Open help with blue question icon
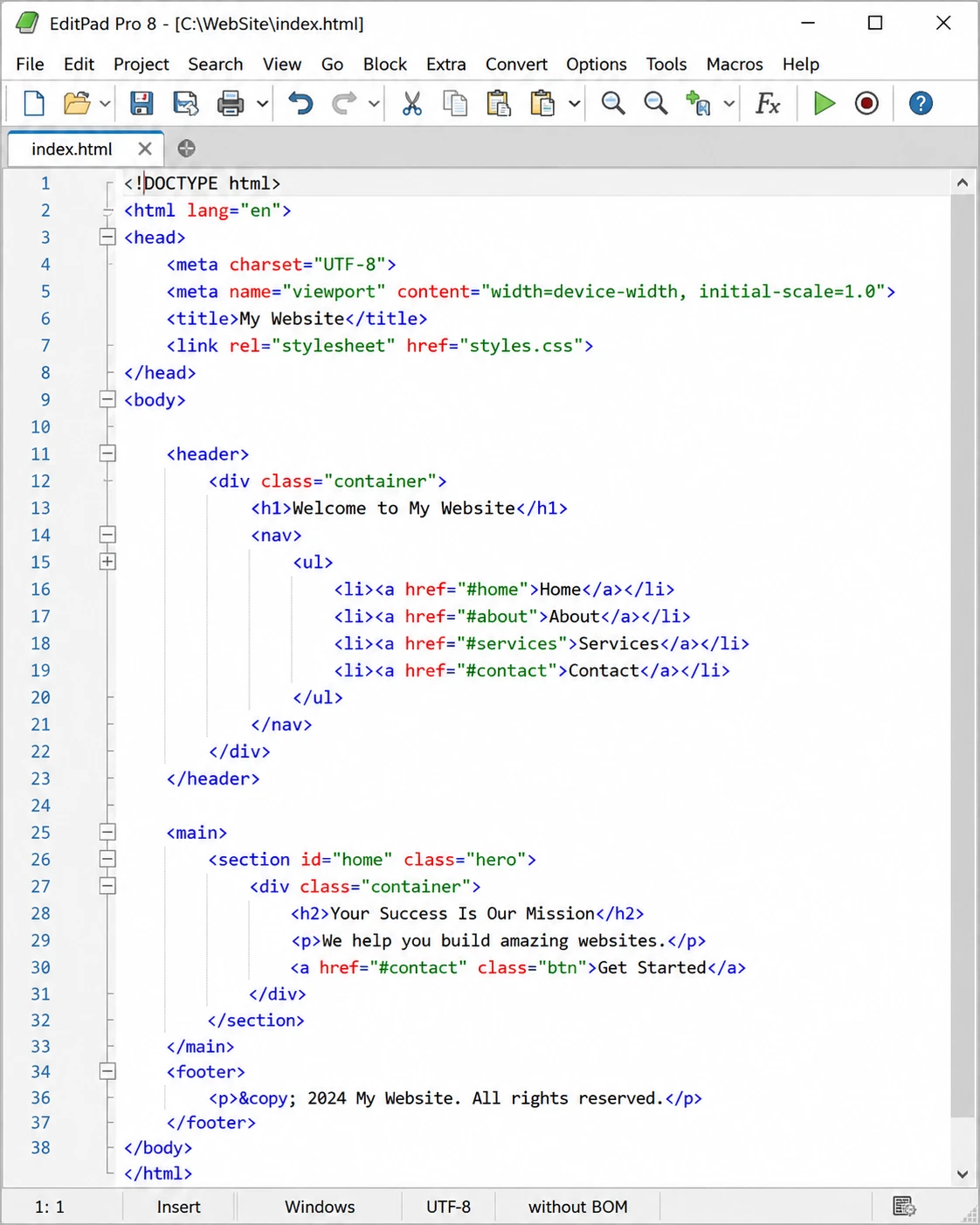The image size is (980, 1225). pos(921,104)
